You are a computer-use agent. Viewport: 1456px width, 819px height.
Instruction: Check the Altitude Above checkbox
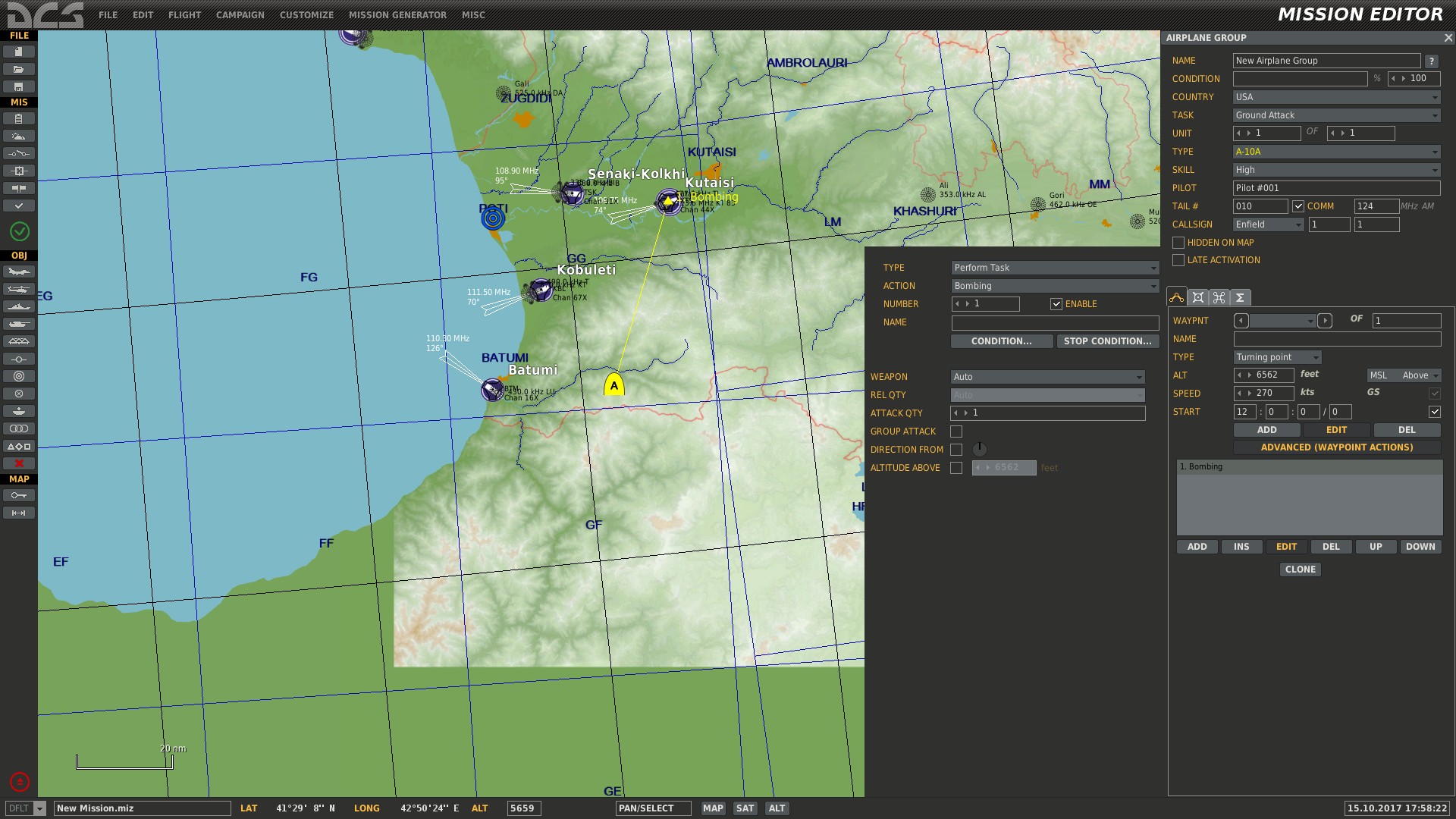956,468
